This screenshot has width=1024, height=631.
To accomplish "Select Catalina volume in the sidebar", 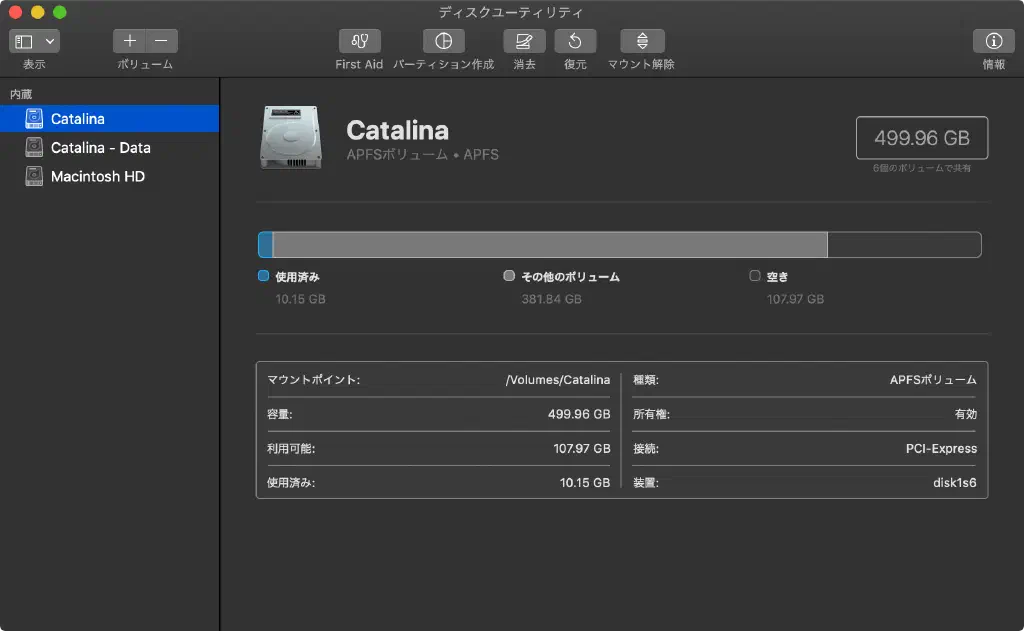I will (78, 119).
